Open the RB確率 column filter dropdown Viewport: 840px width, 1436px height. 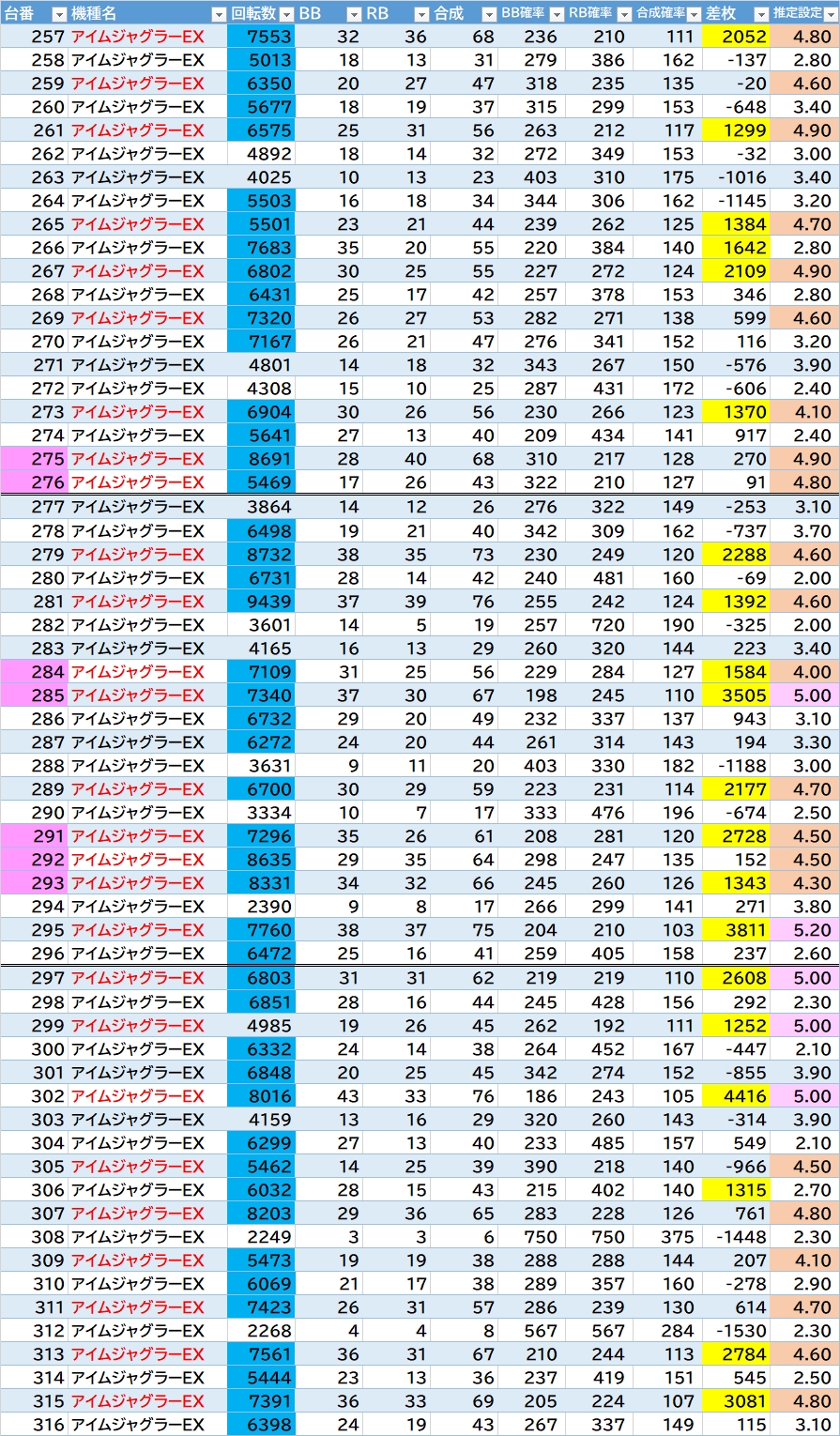(624, 14)
